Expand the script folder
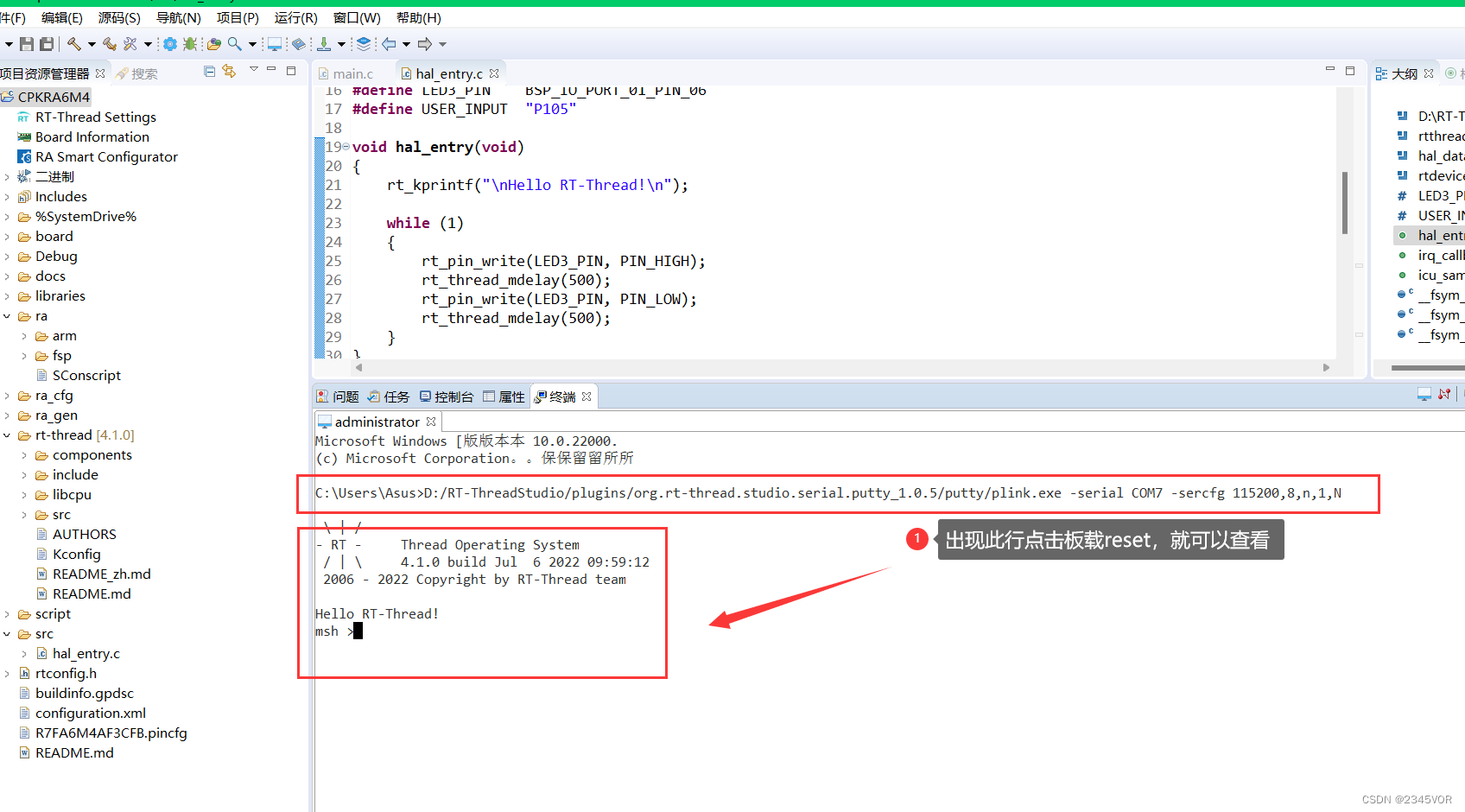This screenshot has width=1465, height=812. pyautogui.click(x=7, y=614)
